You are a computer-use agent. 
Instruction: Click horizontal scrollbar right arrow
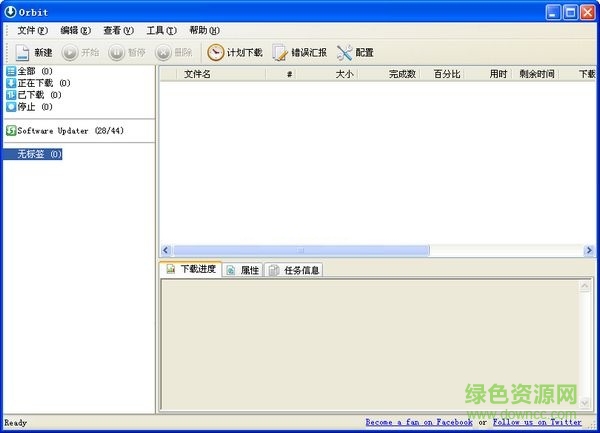click(x=589, y=250)
